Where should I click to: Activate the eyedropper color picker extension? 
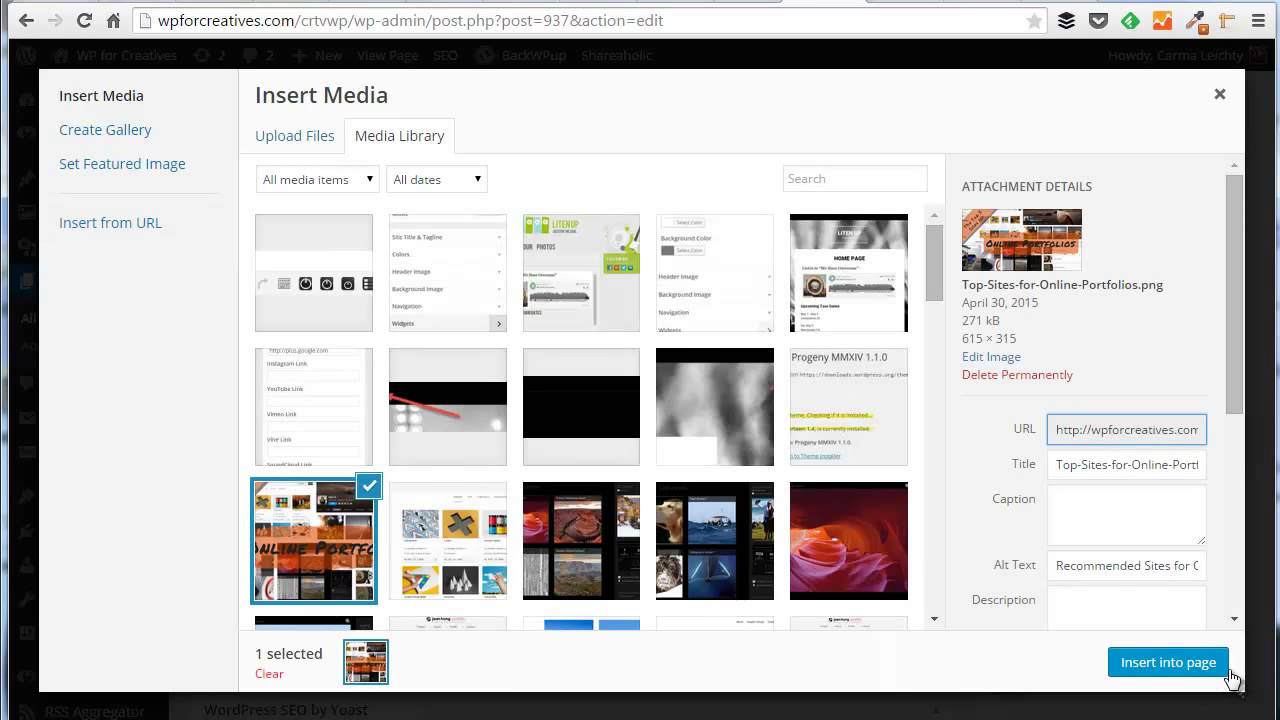[x=1195, y=20]
